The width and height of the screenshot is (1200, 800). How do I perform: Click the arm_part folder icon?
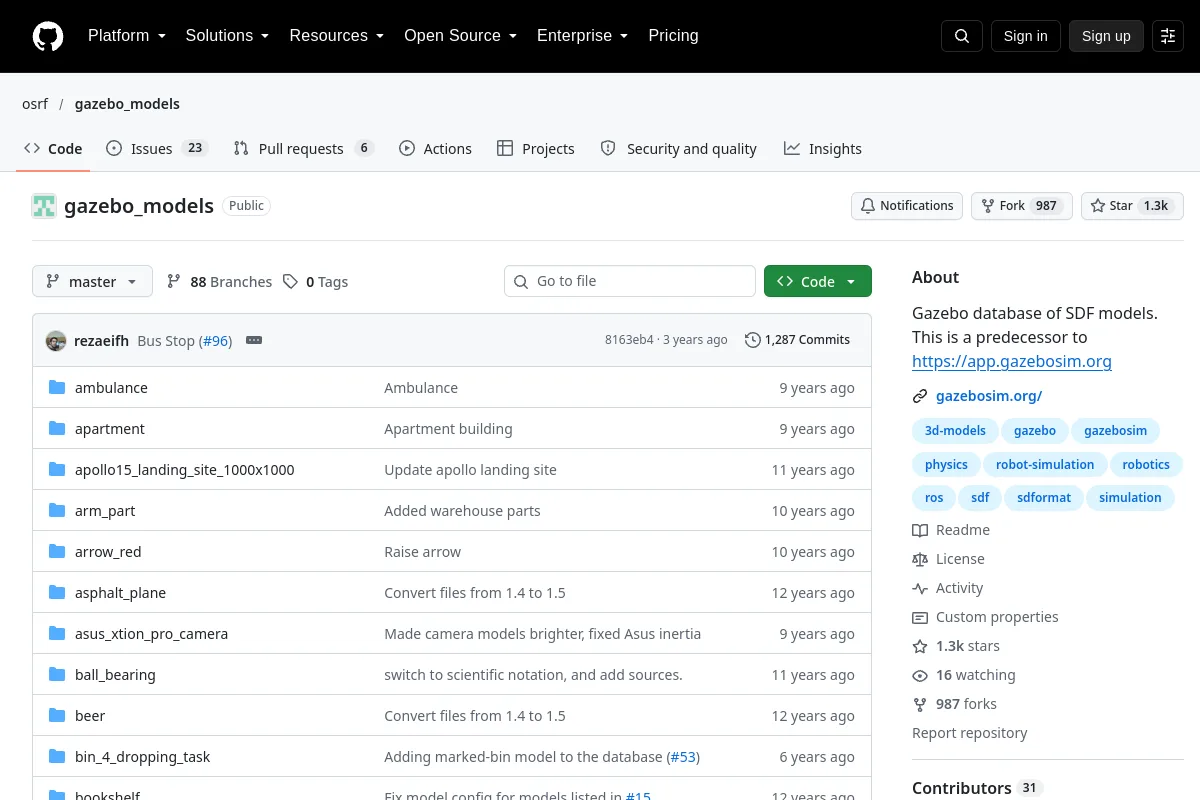57,511
